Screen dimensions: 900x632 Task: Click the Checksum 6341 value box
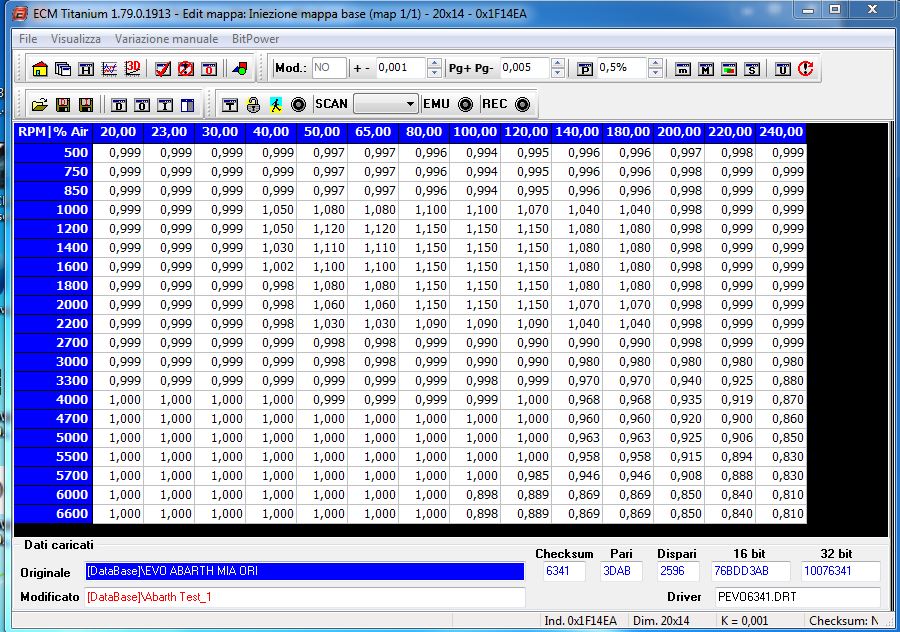tap(564, 571)
